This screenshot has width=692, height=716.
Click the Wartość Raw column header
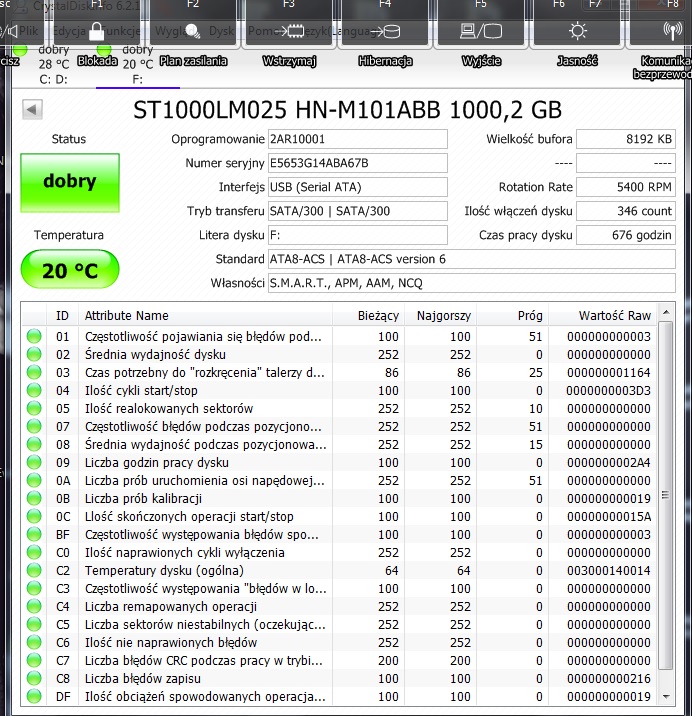tap(602, 316)
